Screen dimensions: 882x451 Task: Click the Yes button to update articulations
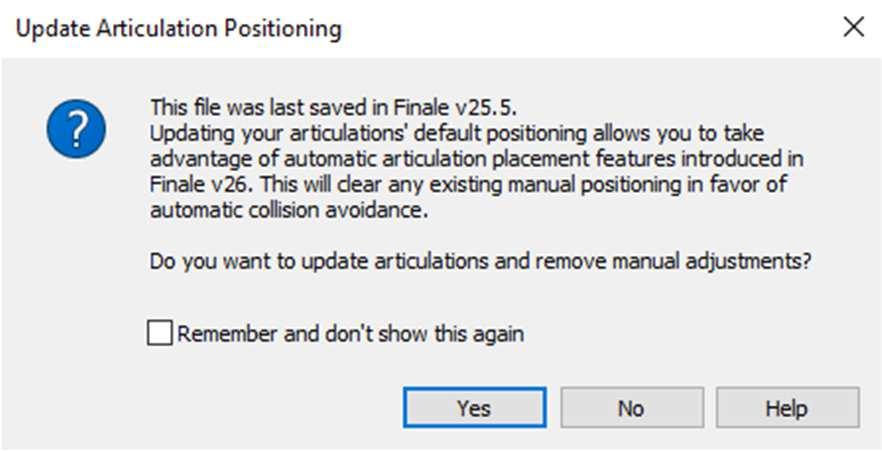tap(474, 408)
